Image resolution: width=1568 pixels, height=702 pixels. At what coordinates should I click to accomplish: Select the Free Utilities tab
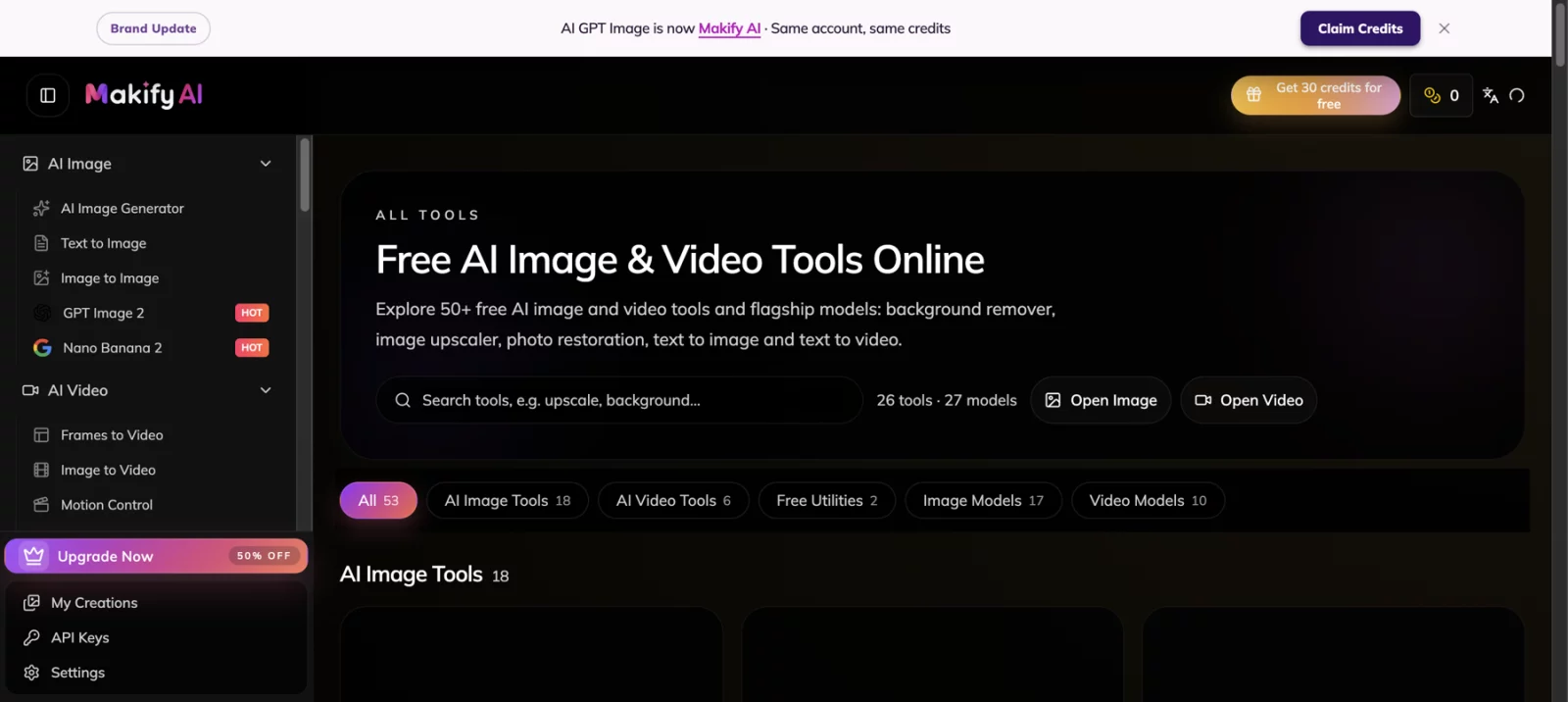(827, 500)
